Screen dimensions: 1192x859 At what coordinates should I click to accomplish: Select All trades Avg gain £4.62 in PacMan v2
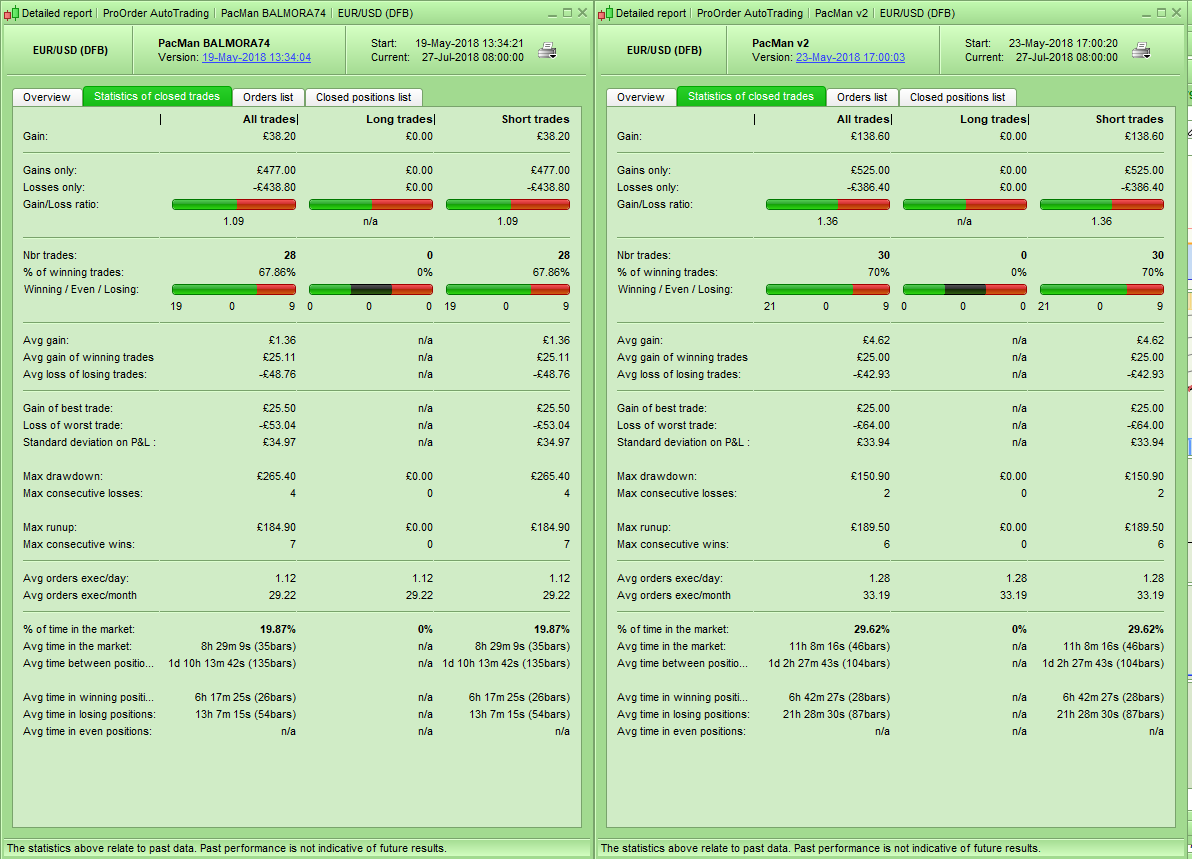coord(876,341)
